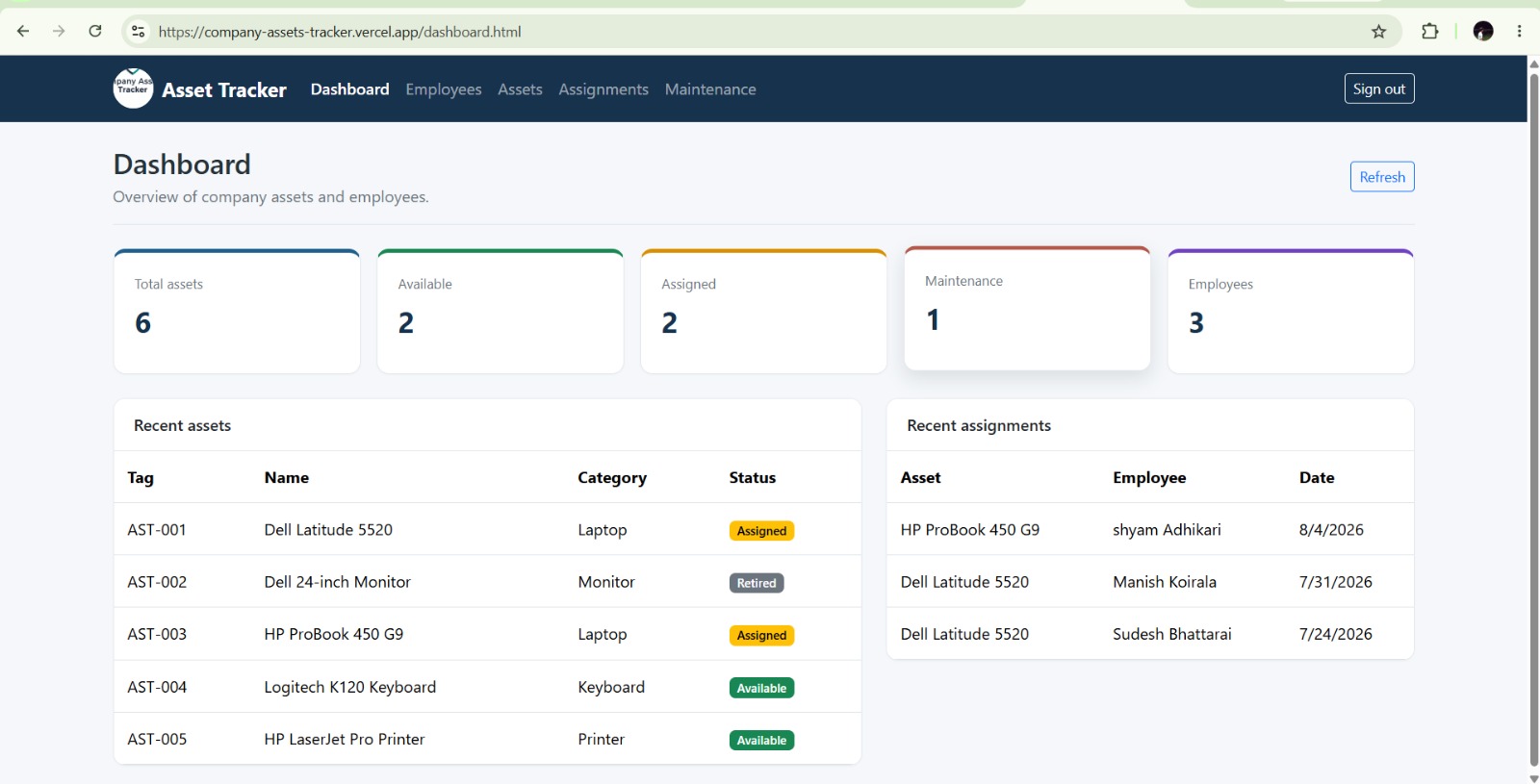The width and height of the screenshot is (1540, 784).
Task: Refresh the dashboard data
Action: click(1382, 177)
